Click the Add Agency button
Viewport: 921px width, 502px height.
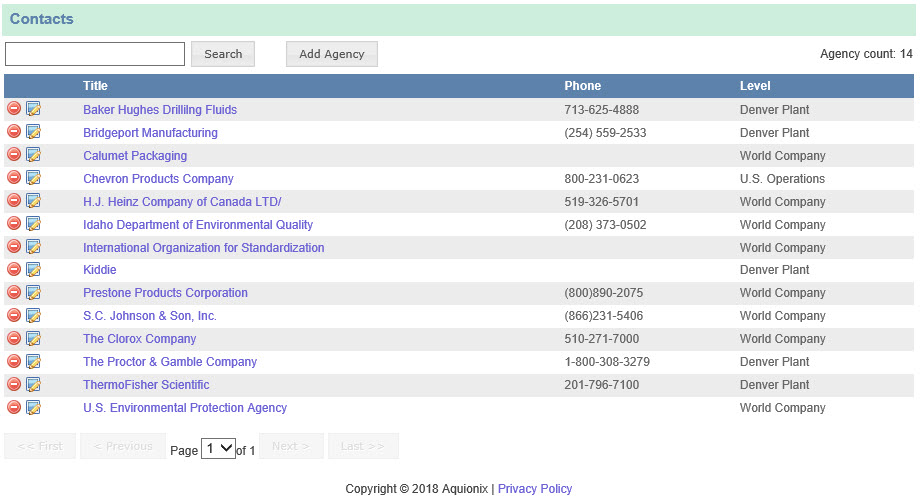point(332,54)
